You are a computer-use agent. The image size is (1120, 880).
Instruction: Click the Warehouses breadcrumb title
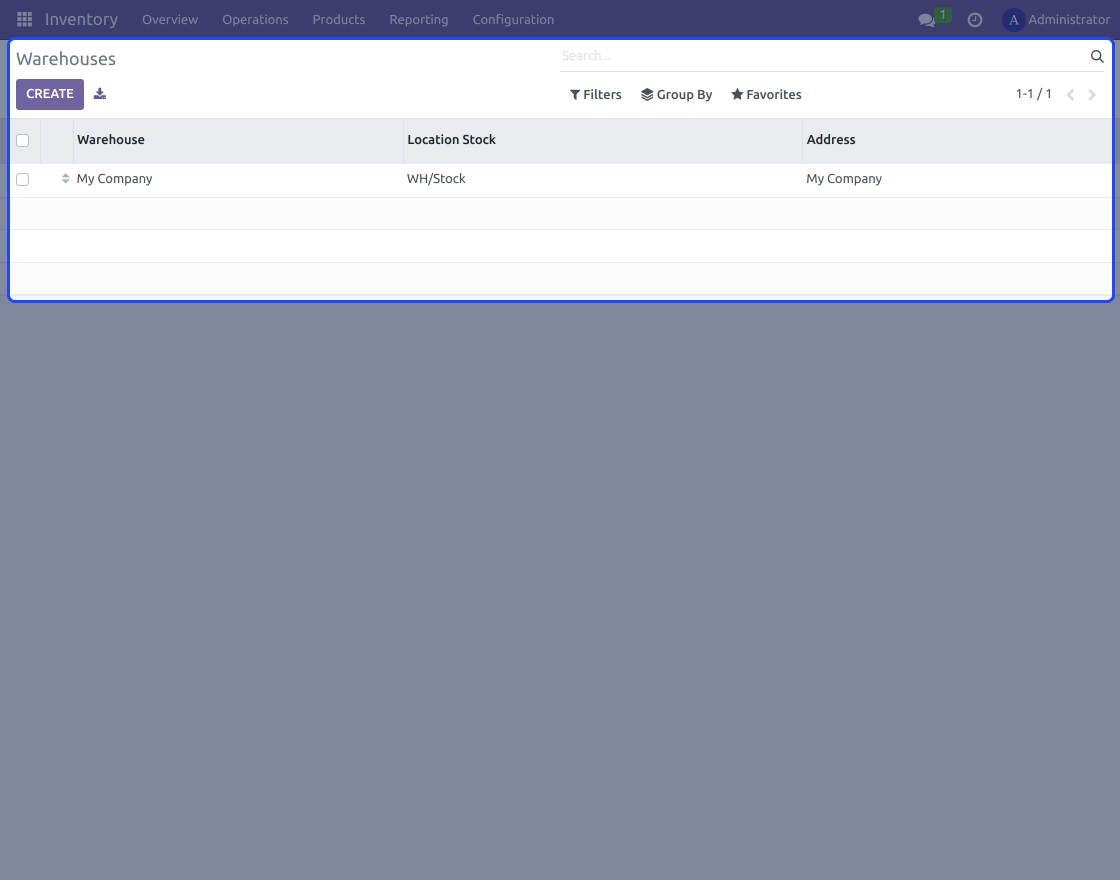(66, 59)
